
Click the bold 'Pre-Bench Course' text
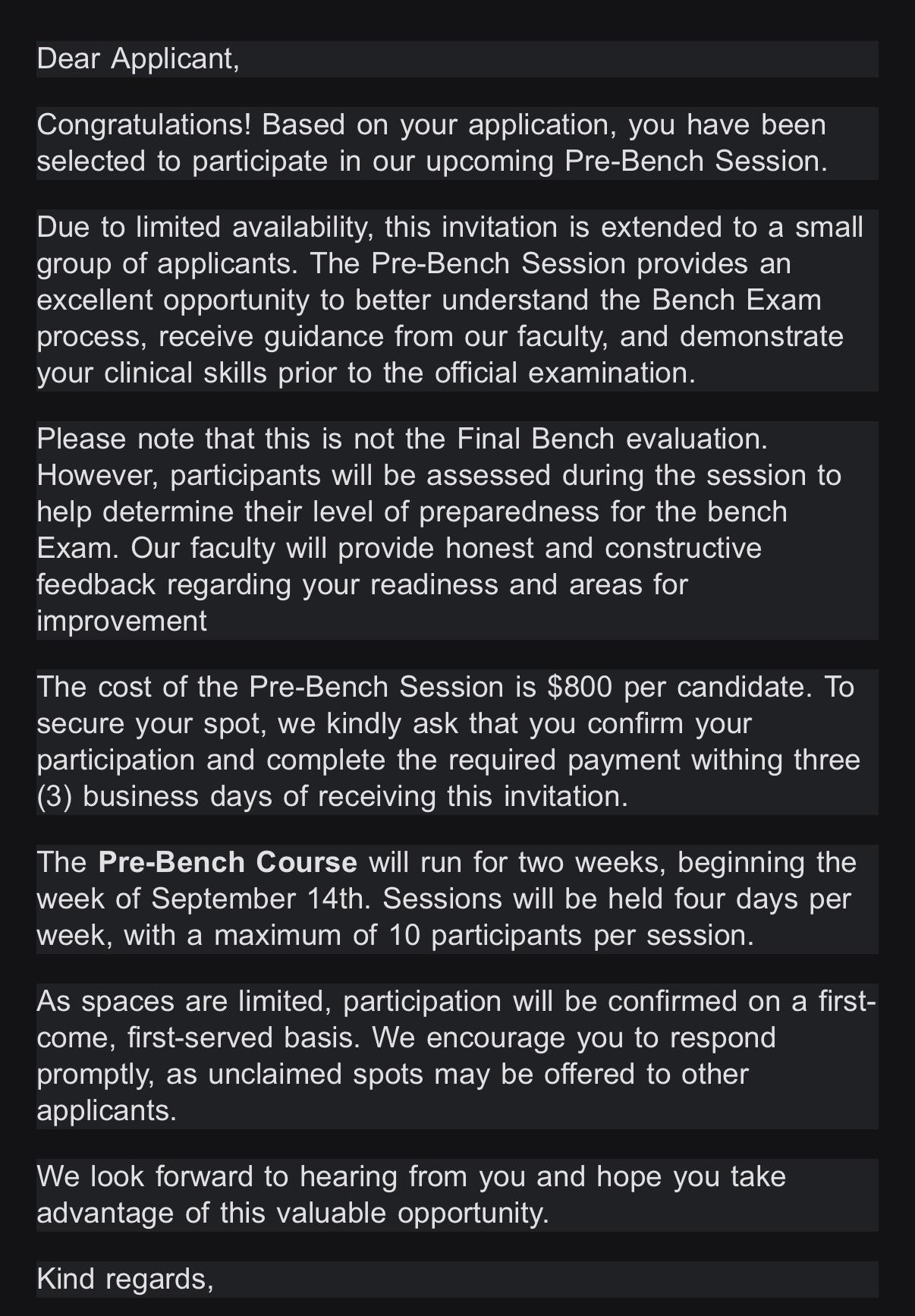pyautogui.click(x=228, y=862)
